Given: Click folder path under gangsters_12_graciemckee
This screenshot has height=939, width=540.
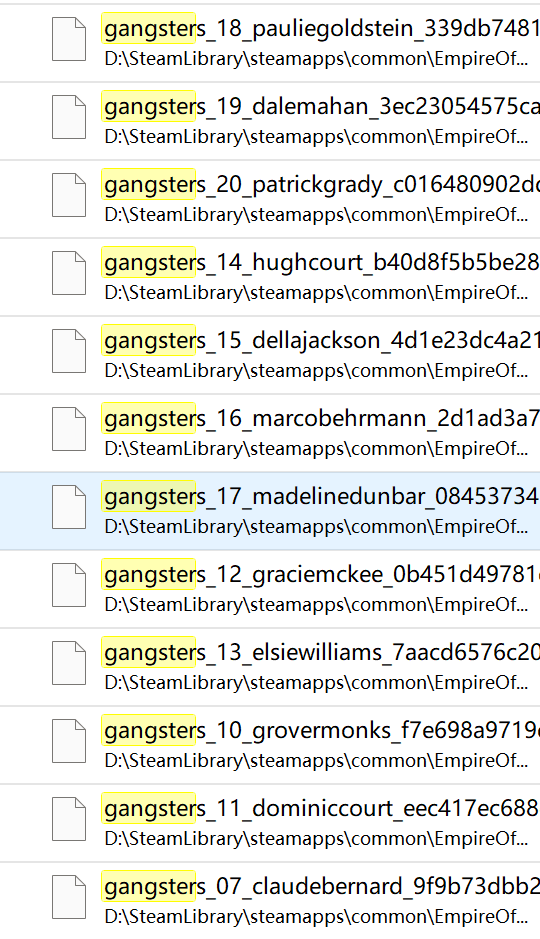Looking at the screenshot, I should (x=316, y=605).
